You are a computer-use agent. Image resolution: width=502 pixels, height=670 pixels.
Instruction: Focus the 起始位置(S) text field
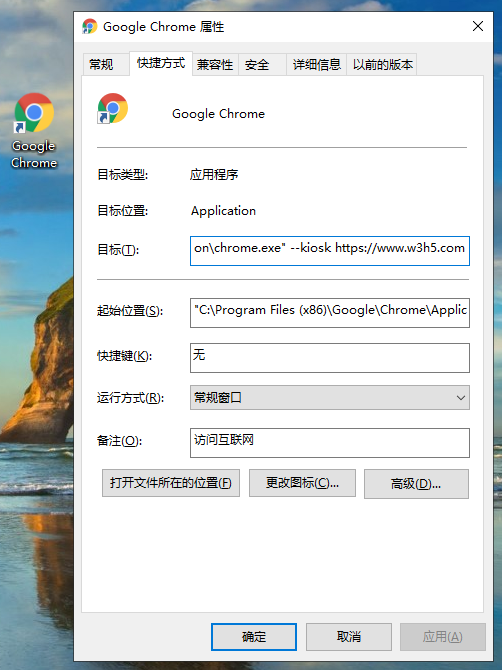330,313
